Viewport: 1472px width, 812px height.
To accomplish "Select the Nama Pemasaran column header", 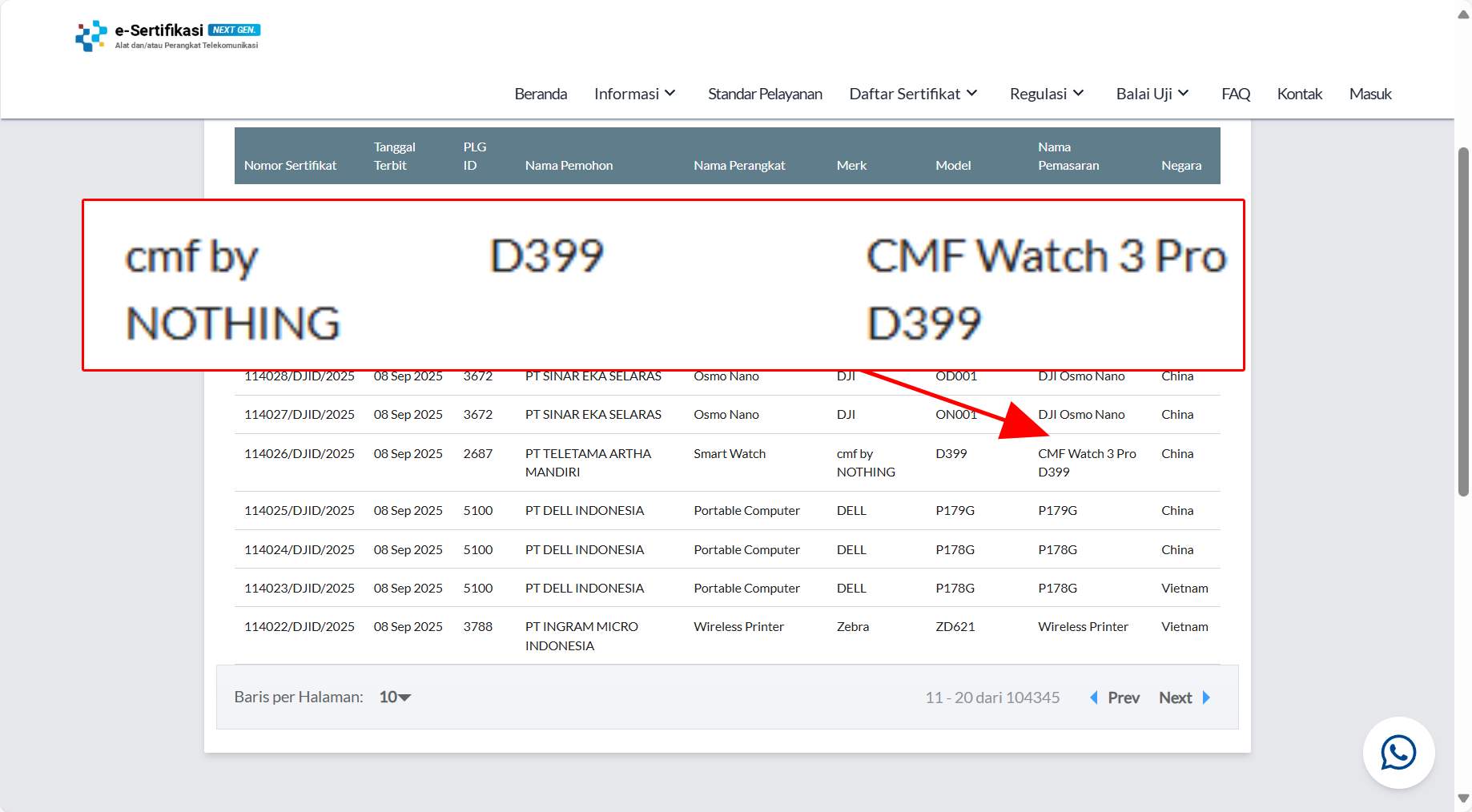I will [1068, 156].
